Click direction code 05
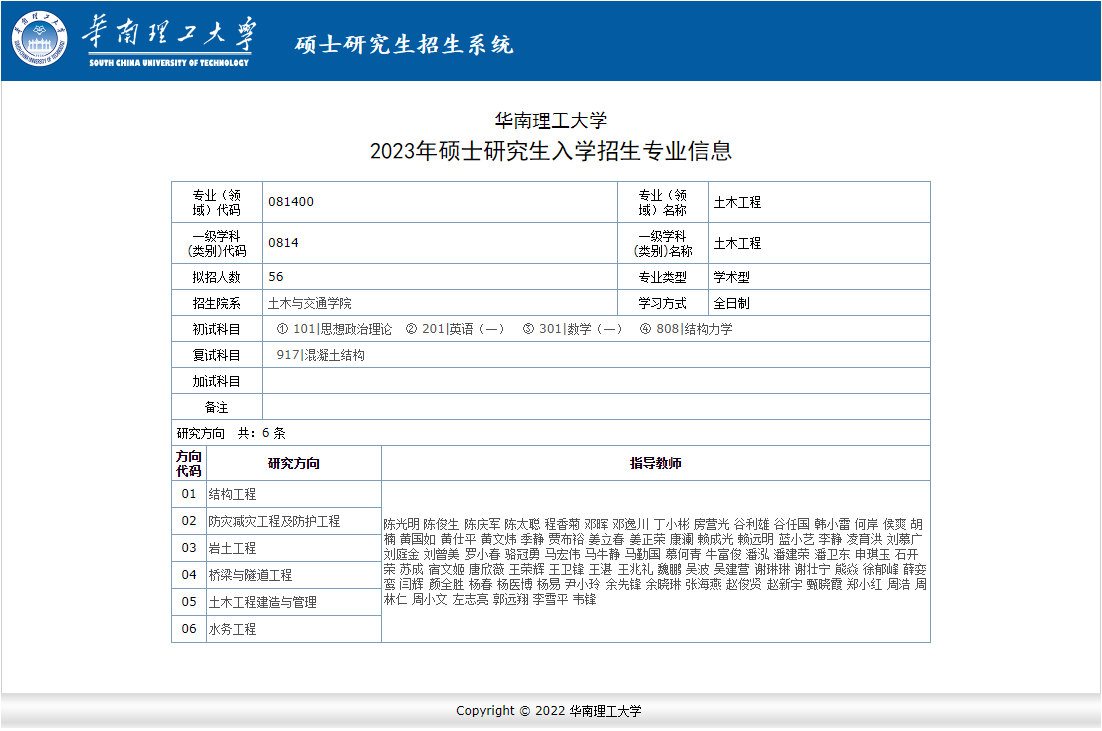The height and width of the screenshot is (731, 1102). pos(189,602)
